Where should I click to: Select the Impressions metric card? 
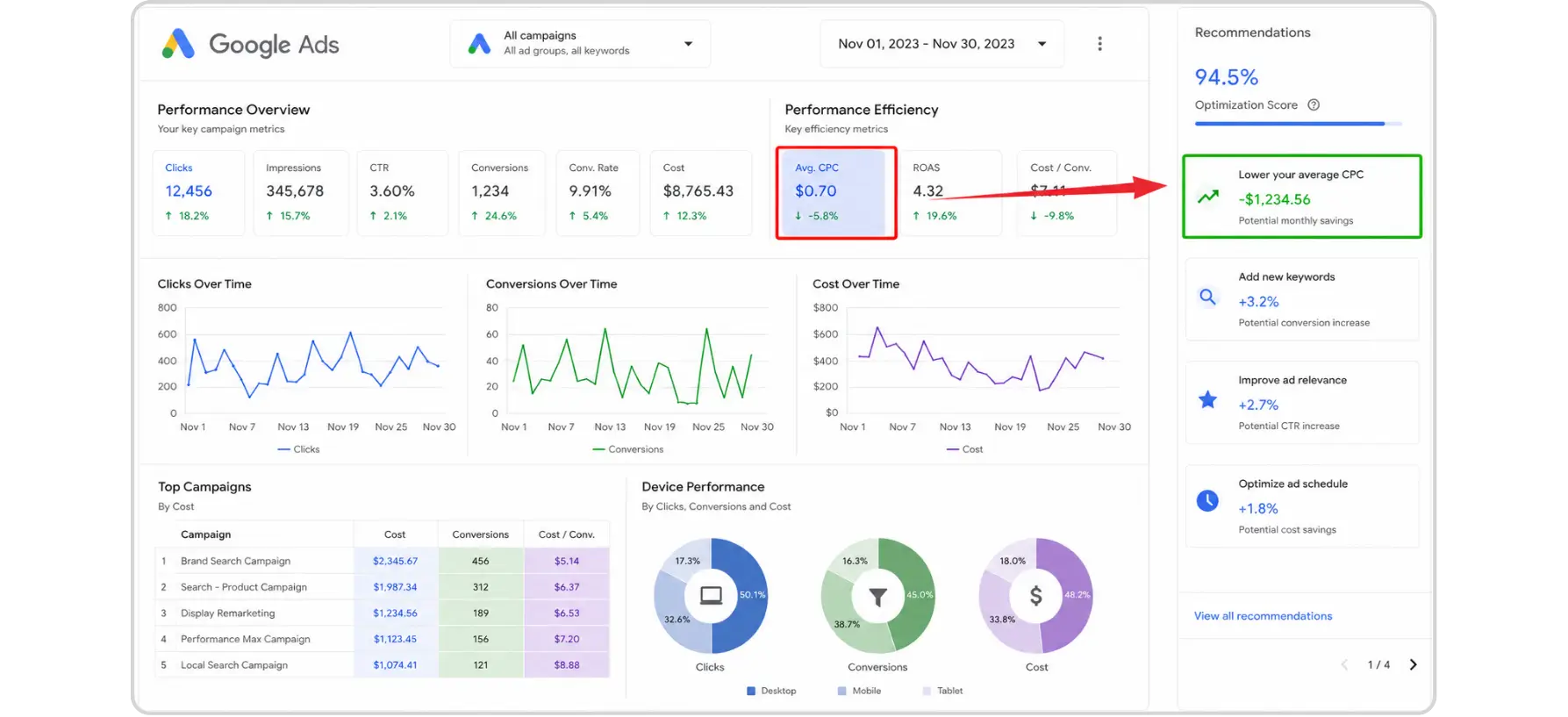[x=301, y=193]
